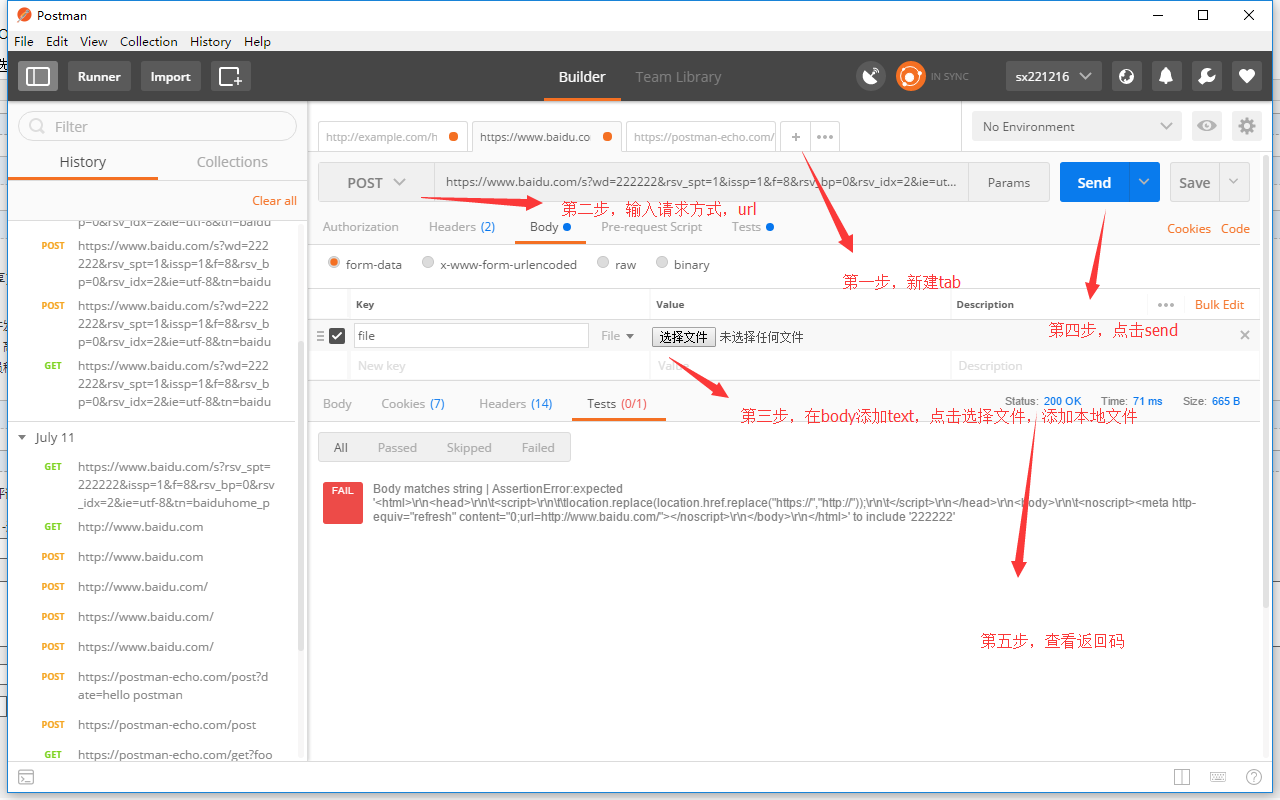Open keyboard shortcuts icon
Viewport: 1280px width, 800px height.
(x=1218, y=777)
